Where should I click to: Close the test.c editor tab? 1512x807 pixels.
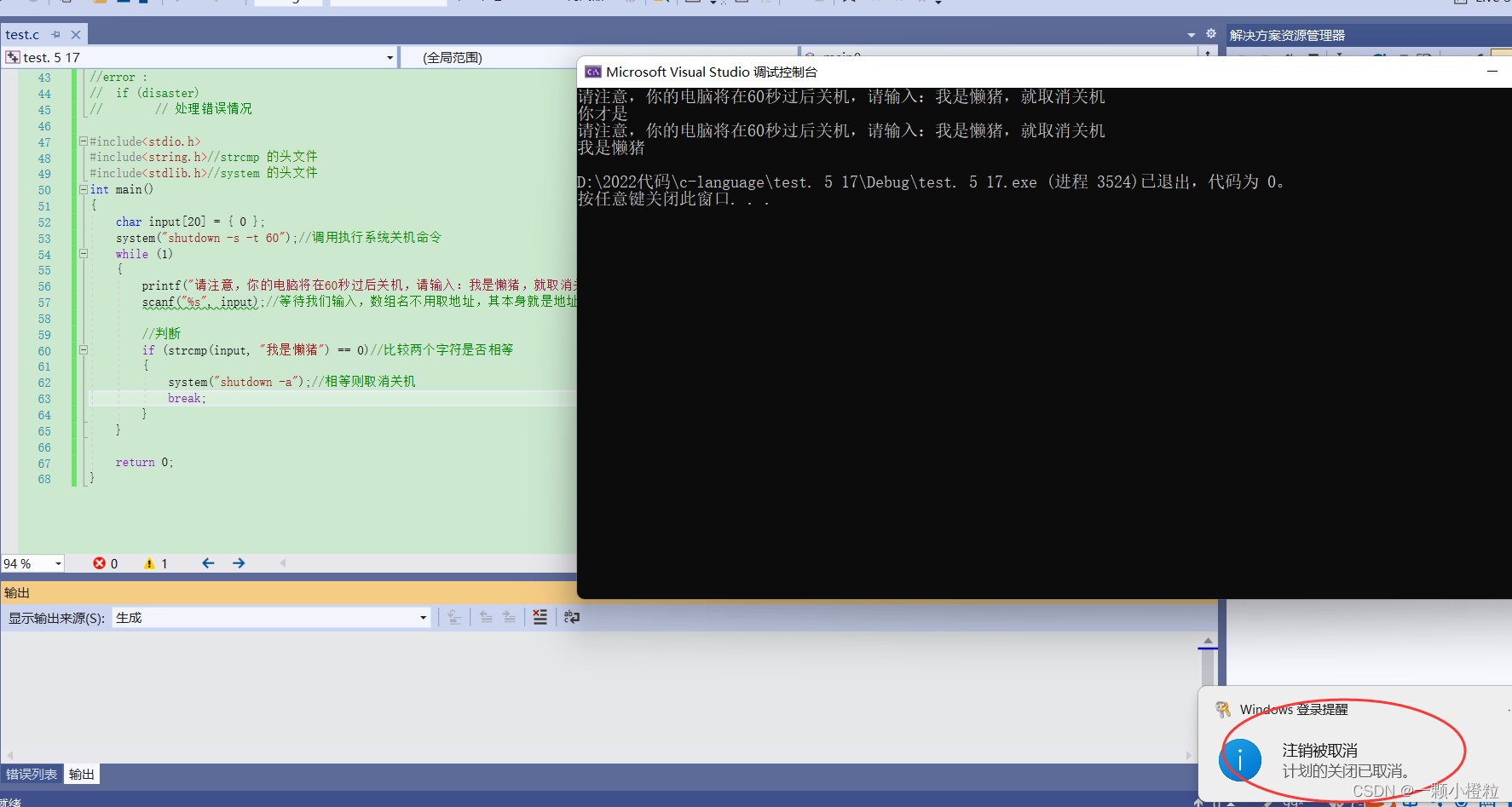(x=76, y=35)
